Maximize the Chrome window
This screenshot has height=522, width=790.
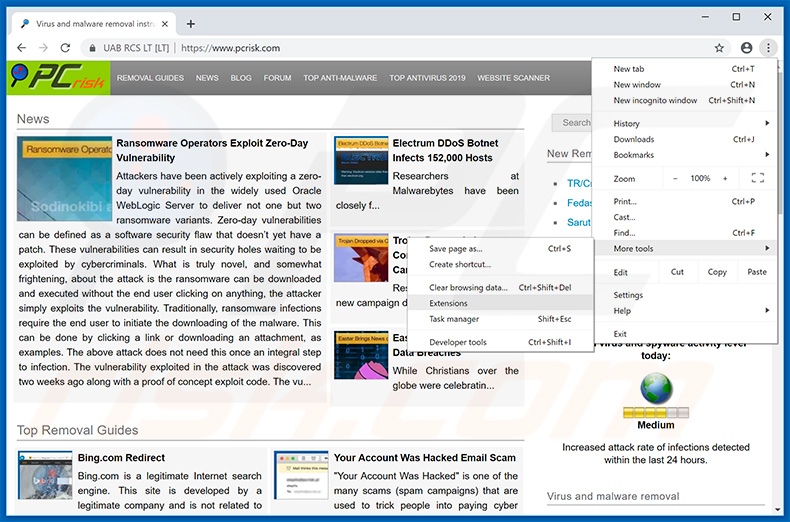[x=736, y=17]
